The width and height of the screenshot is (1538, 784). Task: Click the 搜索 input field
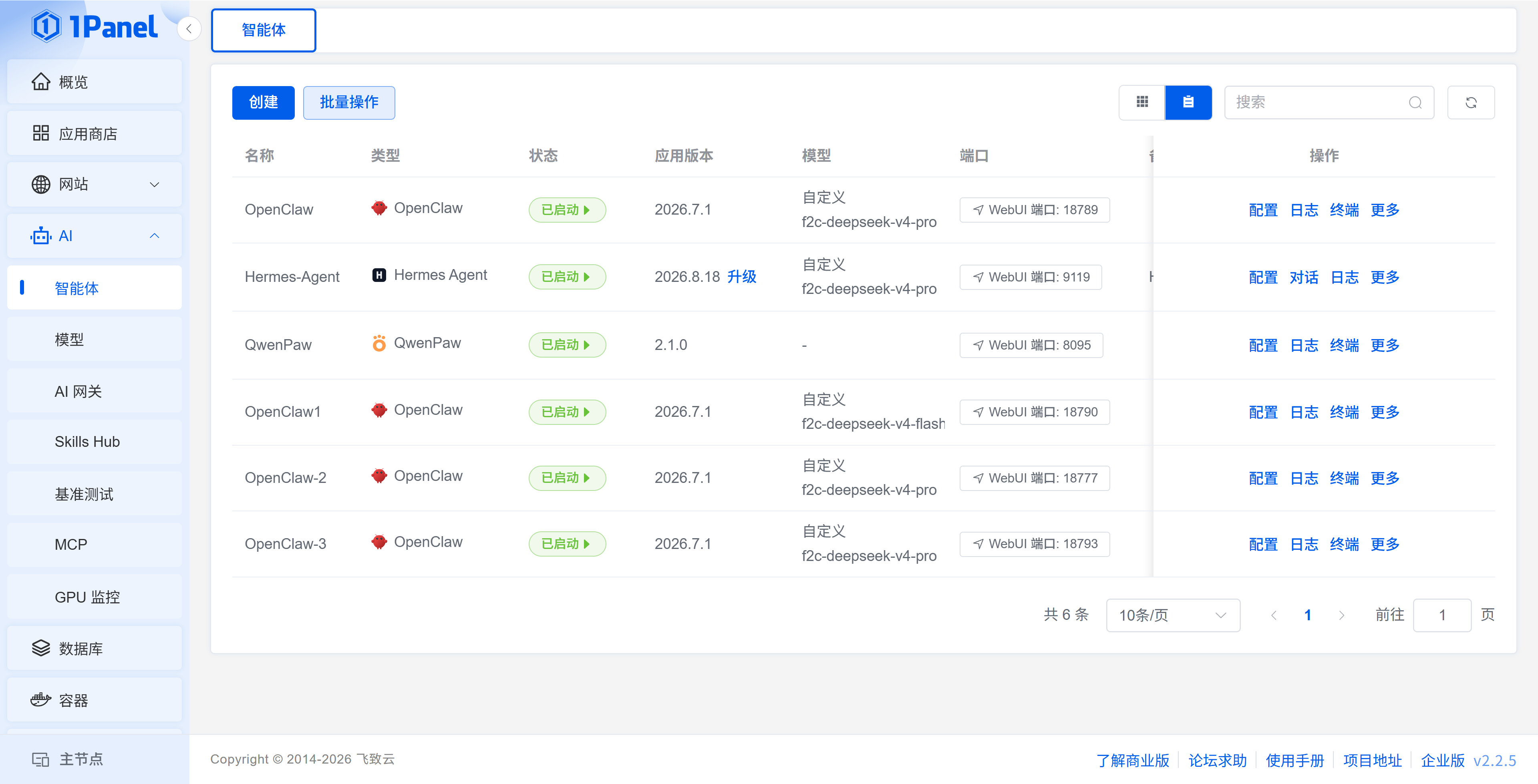[x=1329, y=103]
